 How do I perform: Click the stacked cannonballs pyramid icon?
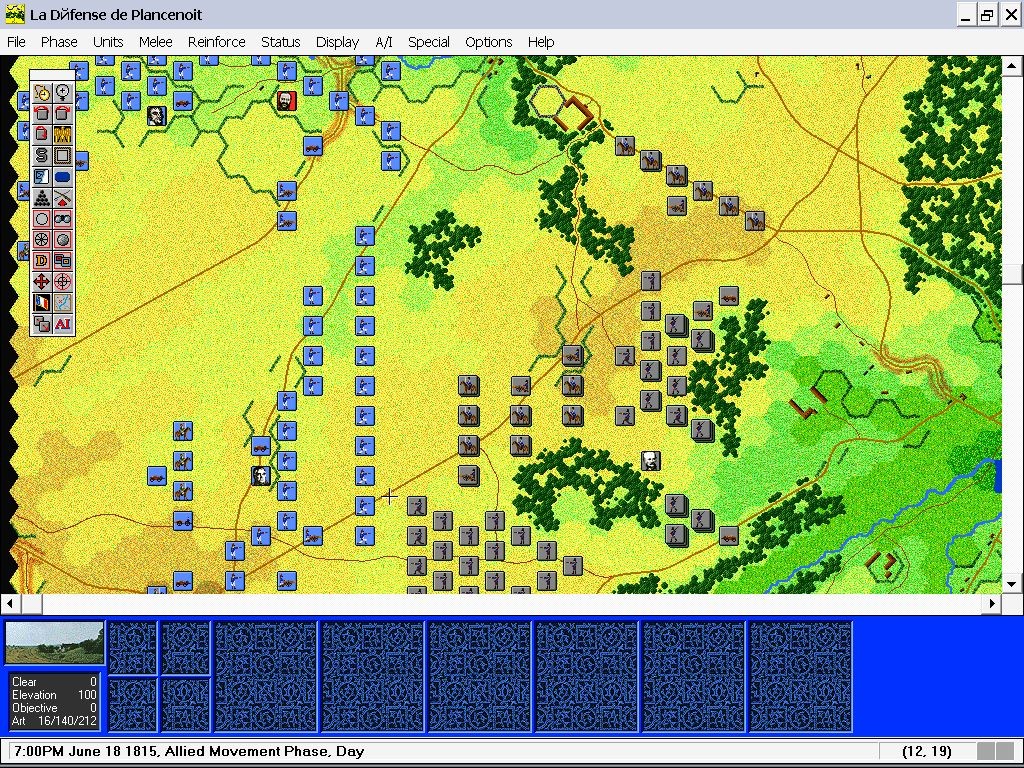point(42,197)
